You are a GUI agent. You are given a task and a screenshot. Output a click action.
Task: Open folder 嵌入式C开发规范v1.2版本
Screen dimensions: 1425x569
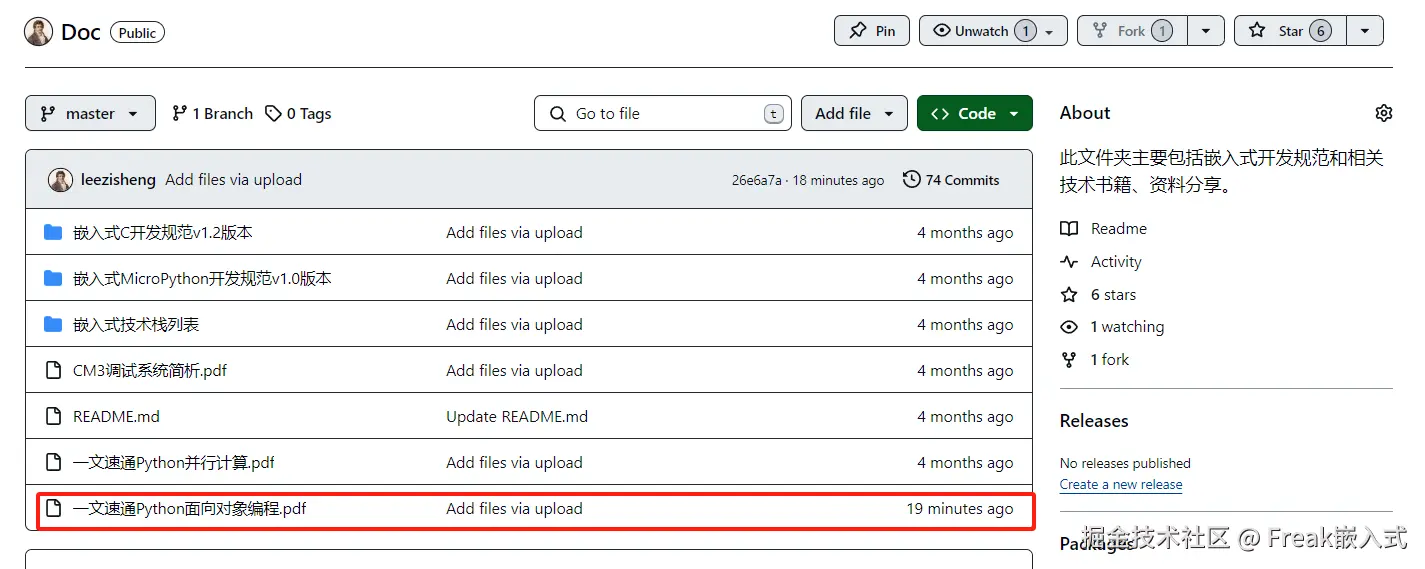(x=163, y=233)
